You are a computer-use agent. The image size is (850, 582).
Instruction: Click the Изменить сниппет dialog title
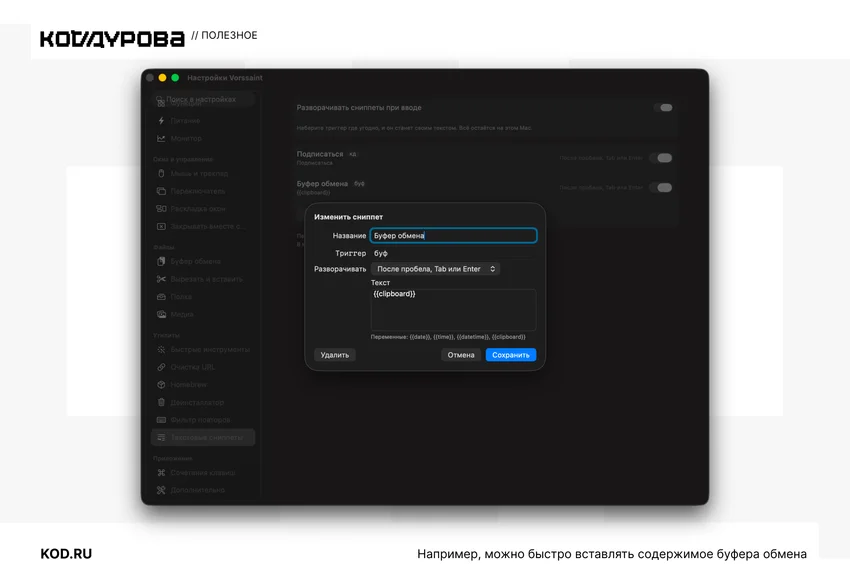point(348,217)
